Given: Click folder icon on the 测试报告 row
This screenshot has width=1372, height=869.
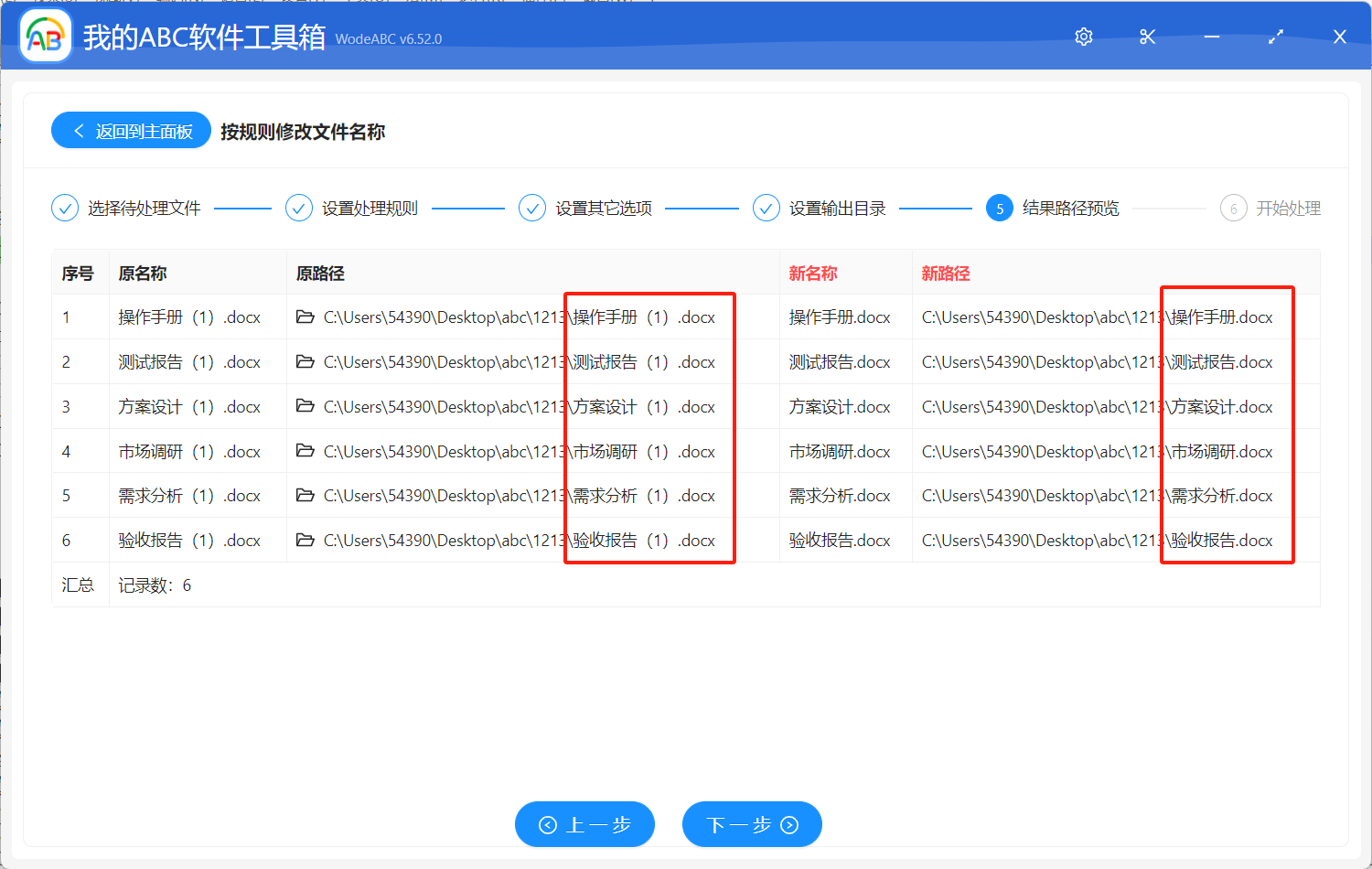Looking at the screenshot, I should (x=305, y=361).
